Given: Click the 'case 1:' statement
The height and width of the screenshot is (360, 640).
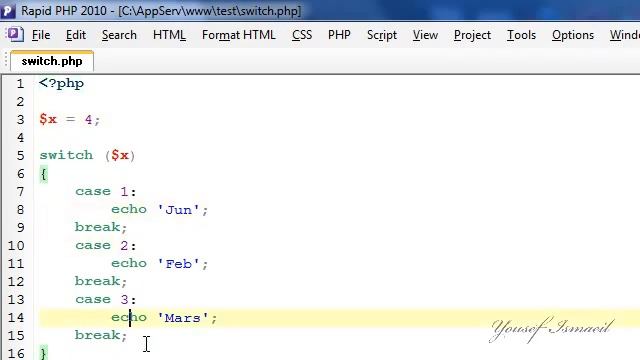Looking at the screenshot, I should (106, 191).
